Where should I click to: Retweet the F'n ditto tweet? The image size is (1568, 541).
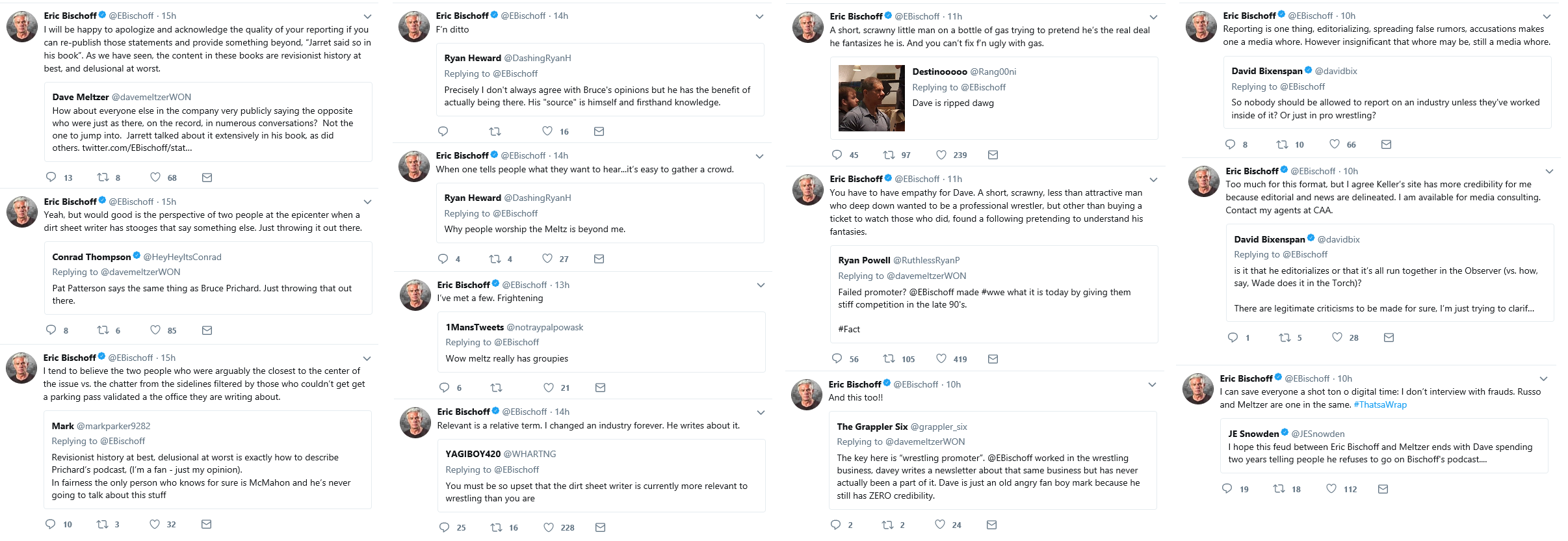495,131
